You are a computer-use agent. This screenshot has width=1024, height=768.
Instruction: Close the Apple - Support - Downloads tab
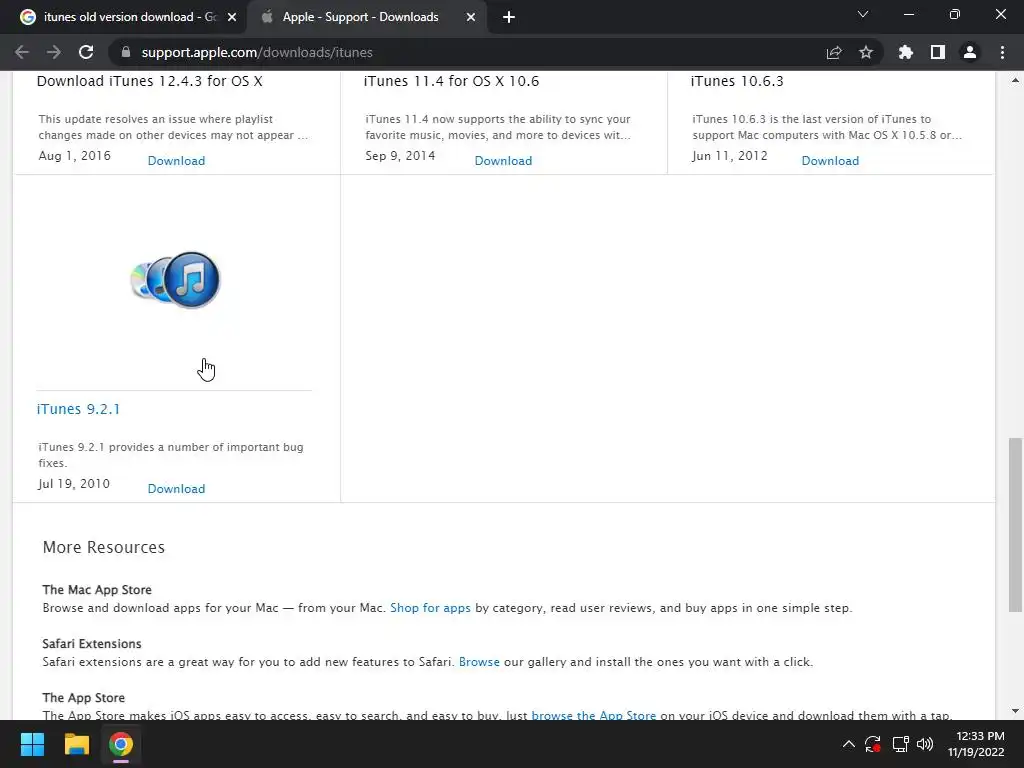(x=471, y=17)
